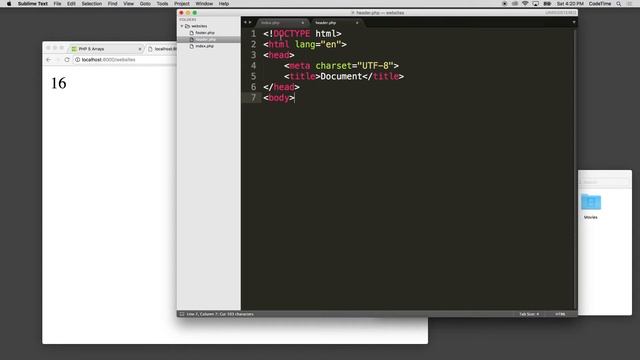Click the localhost address bar URL
Viewport: 640px width, 360px height.
pos(108,60)
